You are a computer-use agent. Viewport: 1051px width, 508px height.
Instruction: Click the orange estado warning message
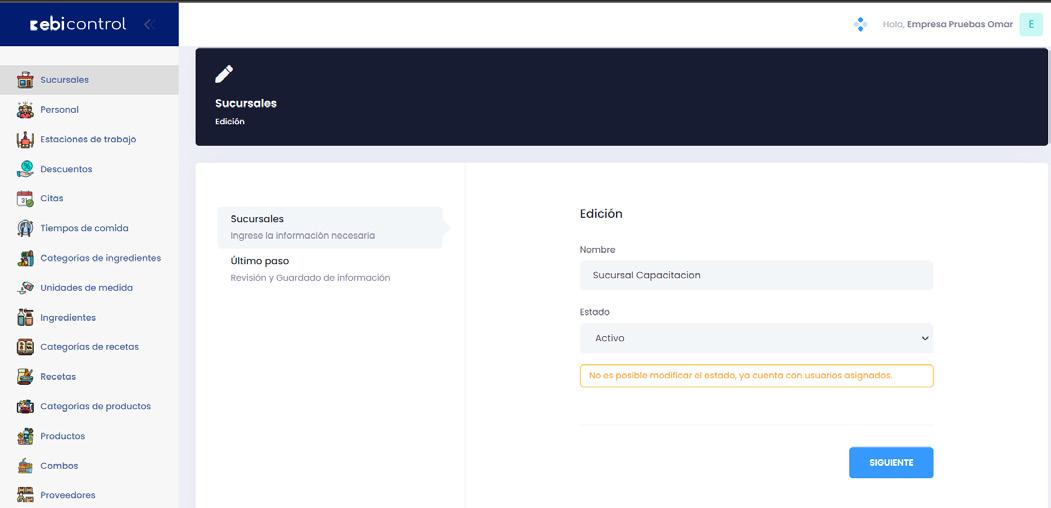pos(756,376)
